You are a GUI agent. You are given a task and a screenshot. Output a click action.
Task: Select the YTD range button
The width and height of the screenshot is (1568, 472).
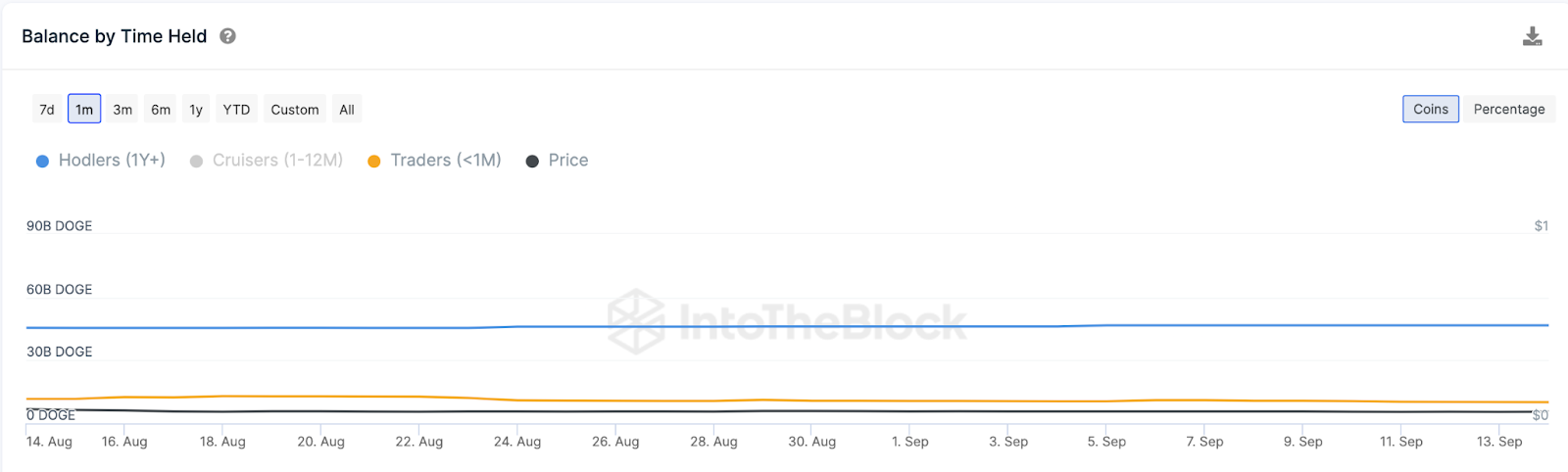point(236,110)
